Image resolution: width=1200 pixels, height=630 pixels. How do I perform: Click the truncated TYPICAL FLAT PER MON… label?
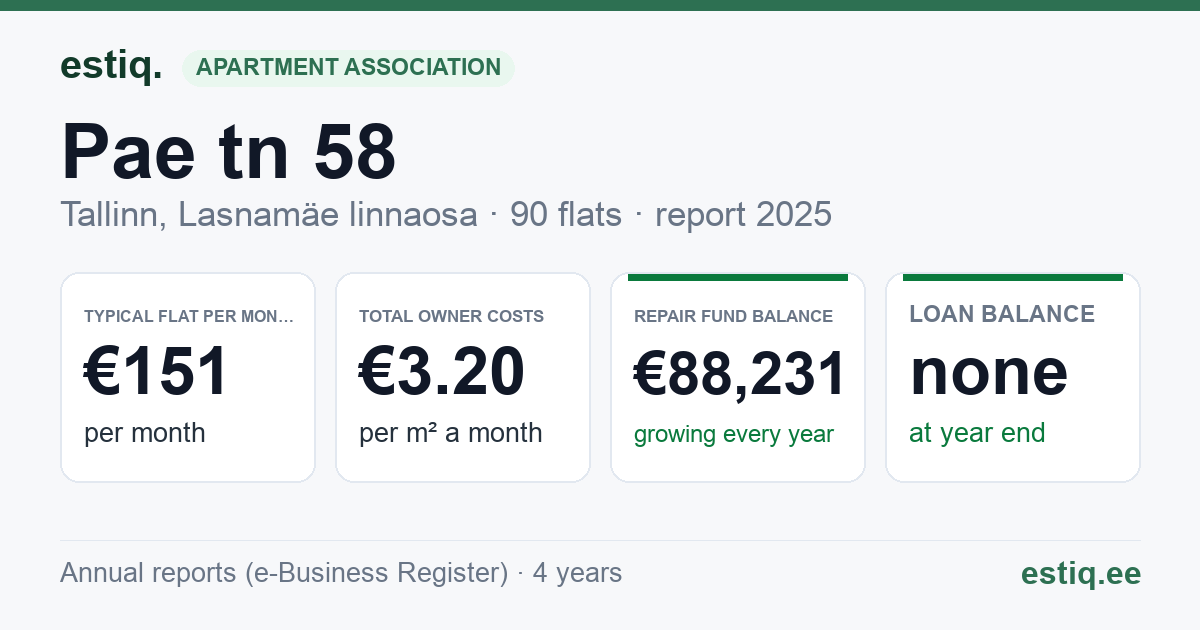click(x=189, y=316)
